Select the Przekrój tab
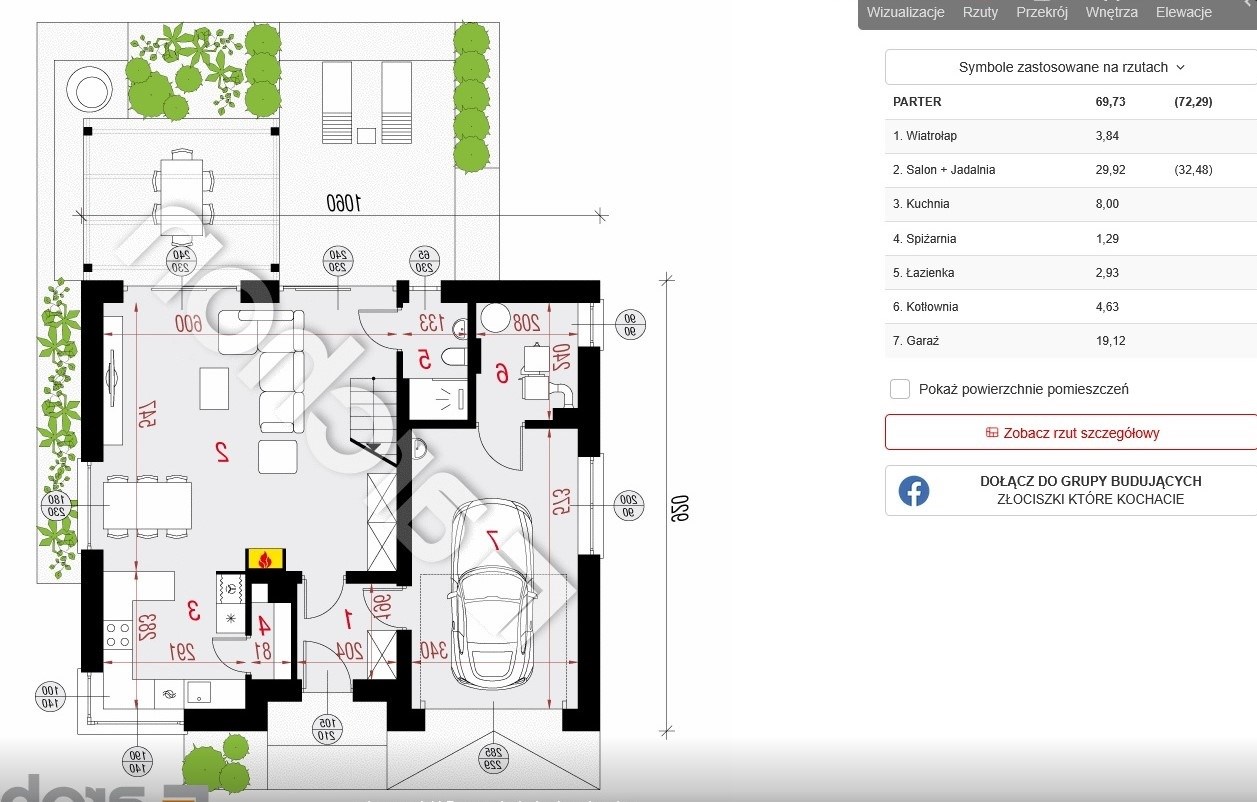Screen dimensions: 1257x802 (x=1042, y=12)
